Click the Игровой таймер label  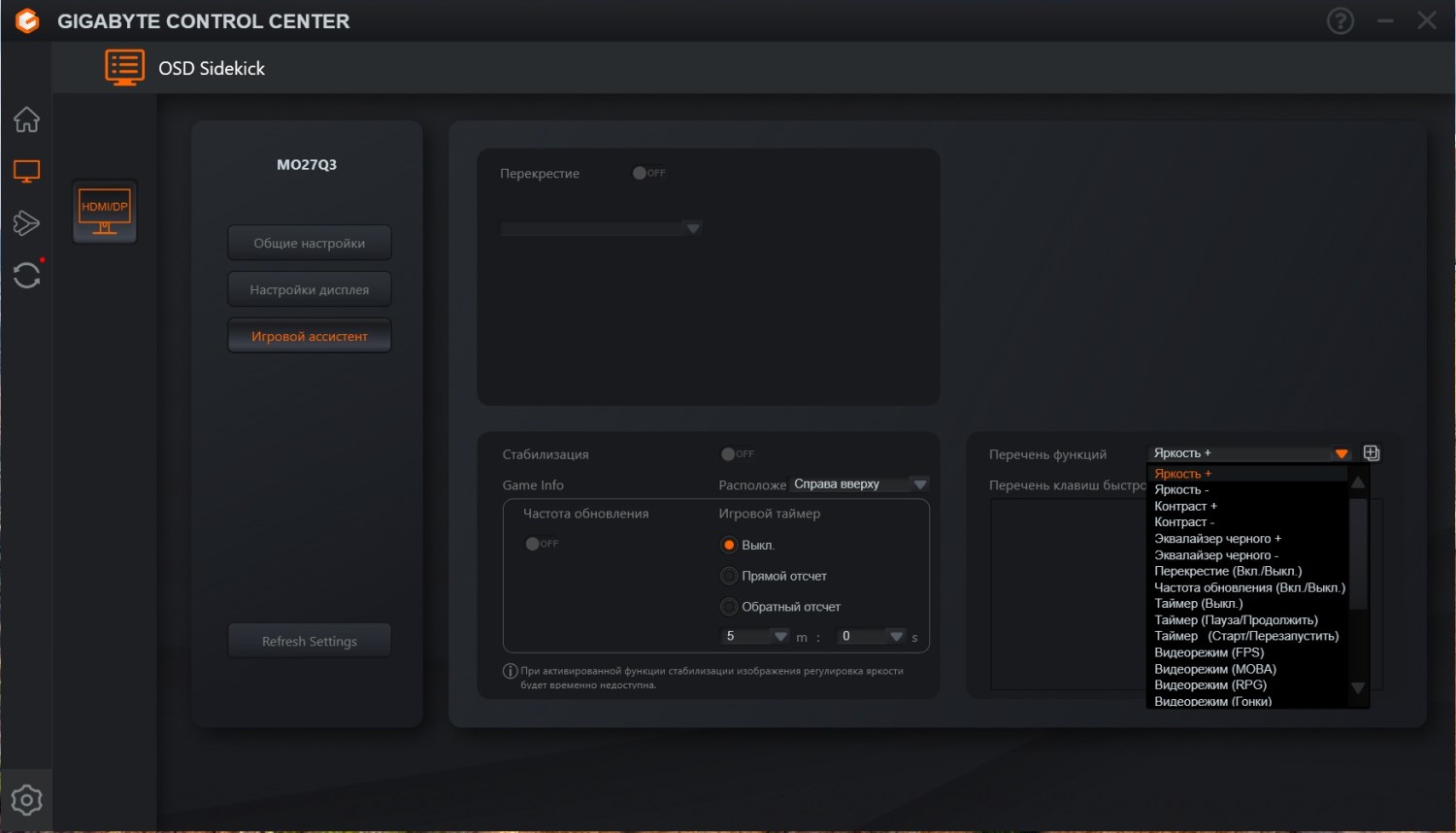click(770, 514)
